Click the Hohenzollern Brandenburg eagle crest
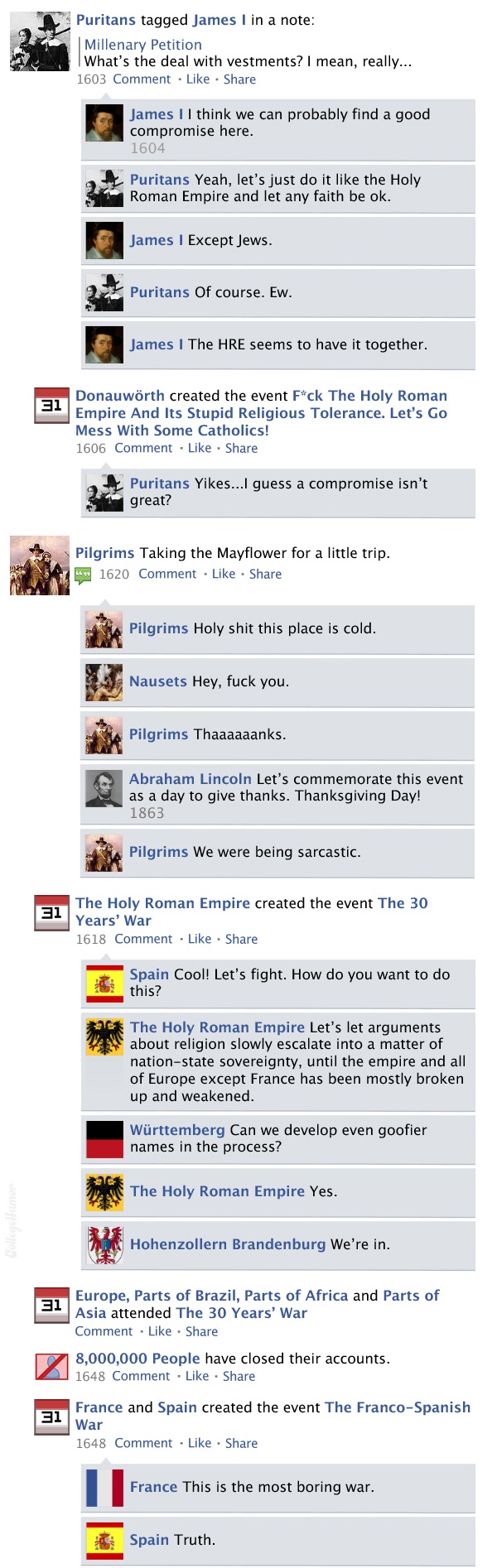 coord(105,1244)
